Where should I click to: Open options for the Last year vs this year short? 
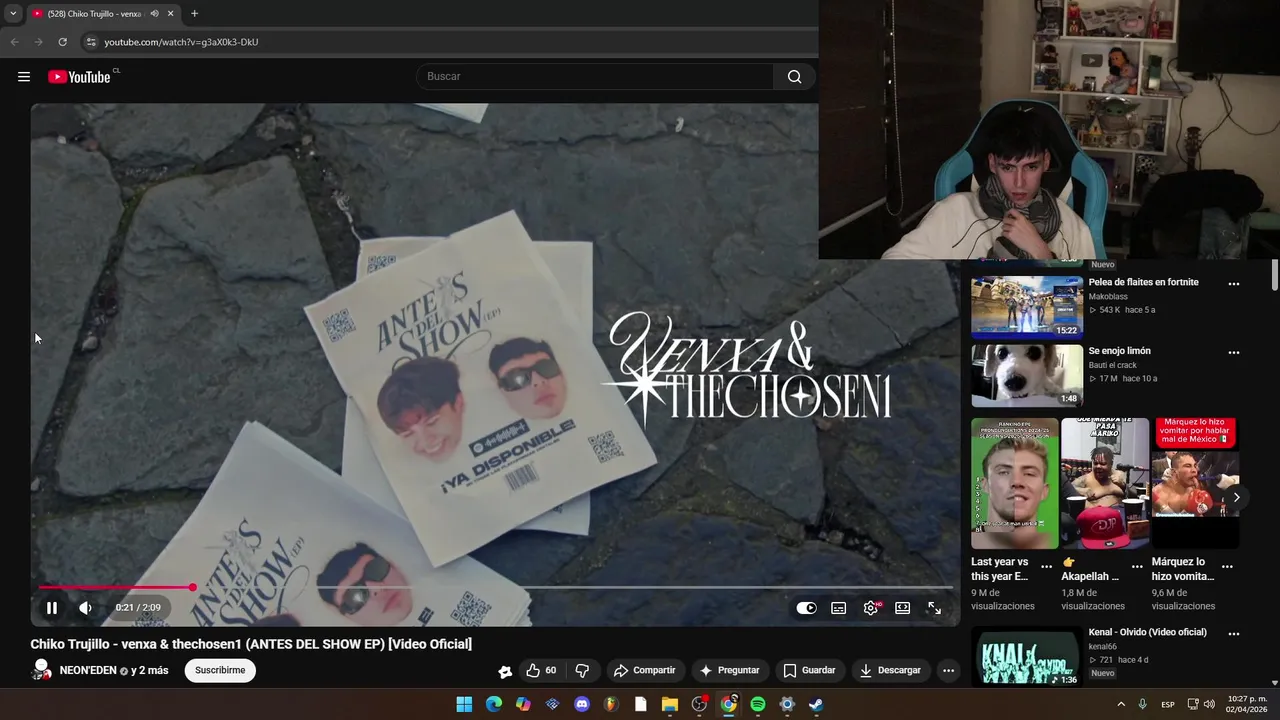pos(1046,566)
